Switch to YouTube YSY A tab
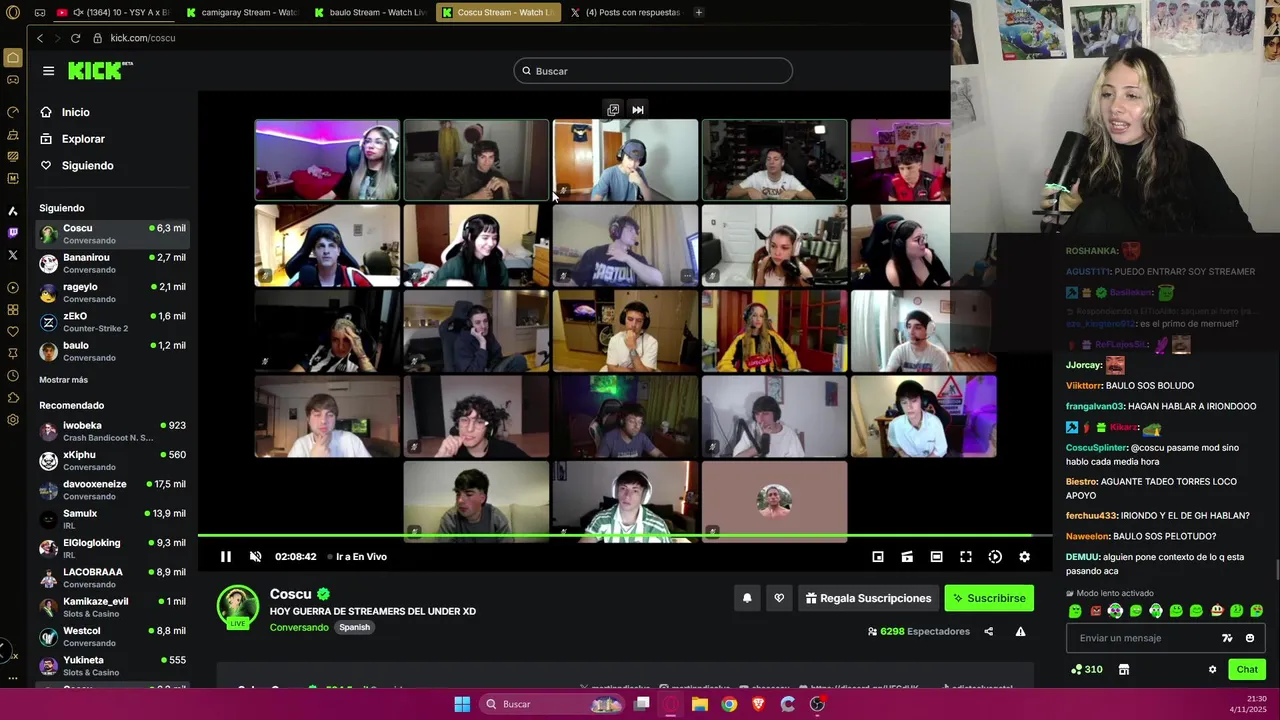This screenshot has height=720, width=1280. (112, 12)
